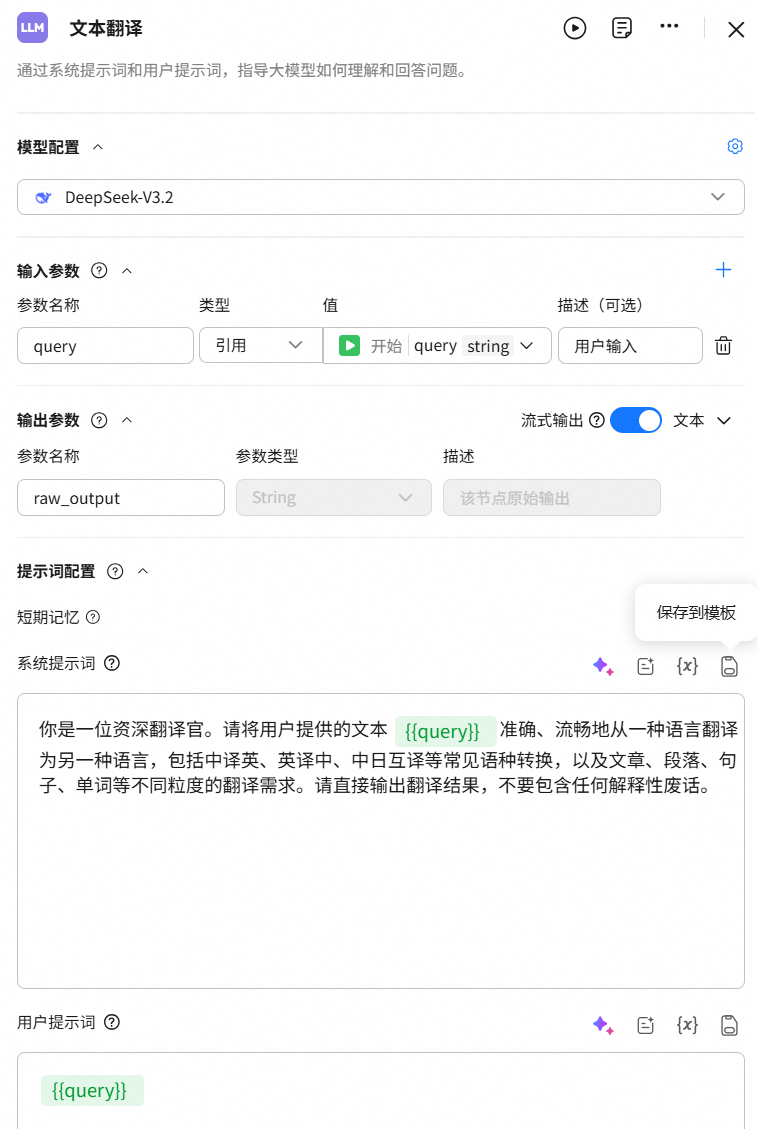Screen dimensions: 757x1129
Task: Collapse the 模型配置 section
Action: point(98,147)
